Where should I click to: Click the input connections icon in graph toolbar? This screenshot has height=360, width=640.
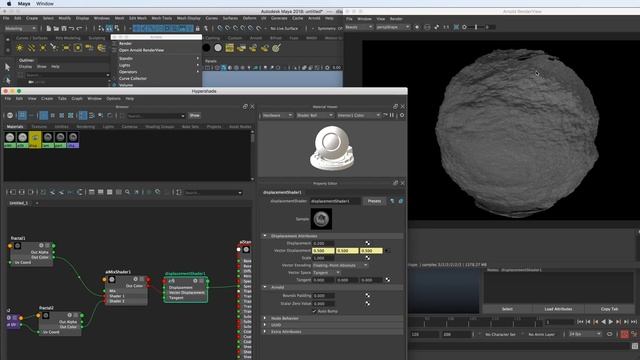coord(13,192)
